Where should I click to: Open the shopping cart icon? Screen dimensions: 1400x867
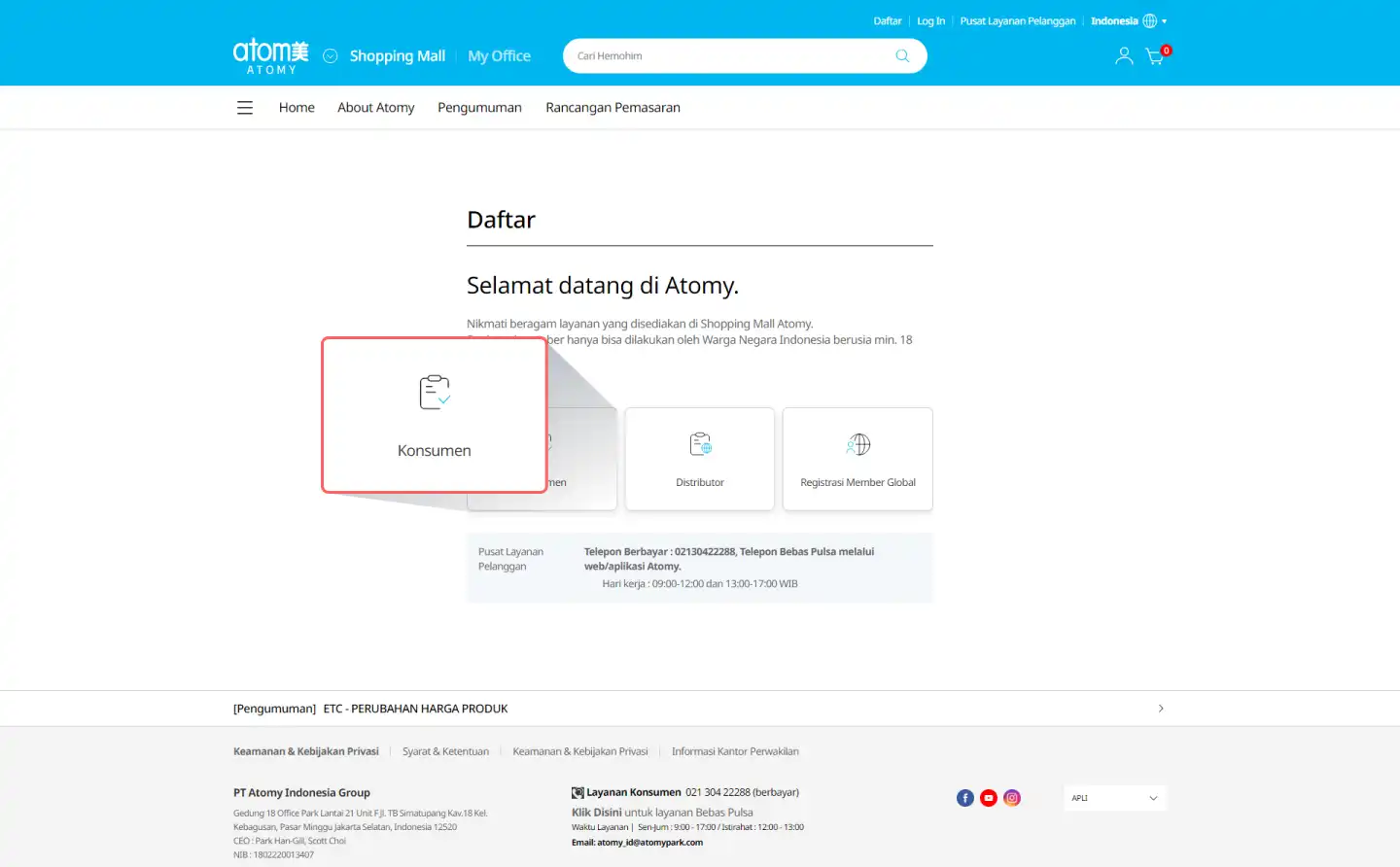coord(1155,56)
